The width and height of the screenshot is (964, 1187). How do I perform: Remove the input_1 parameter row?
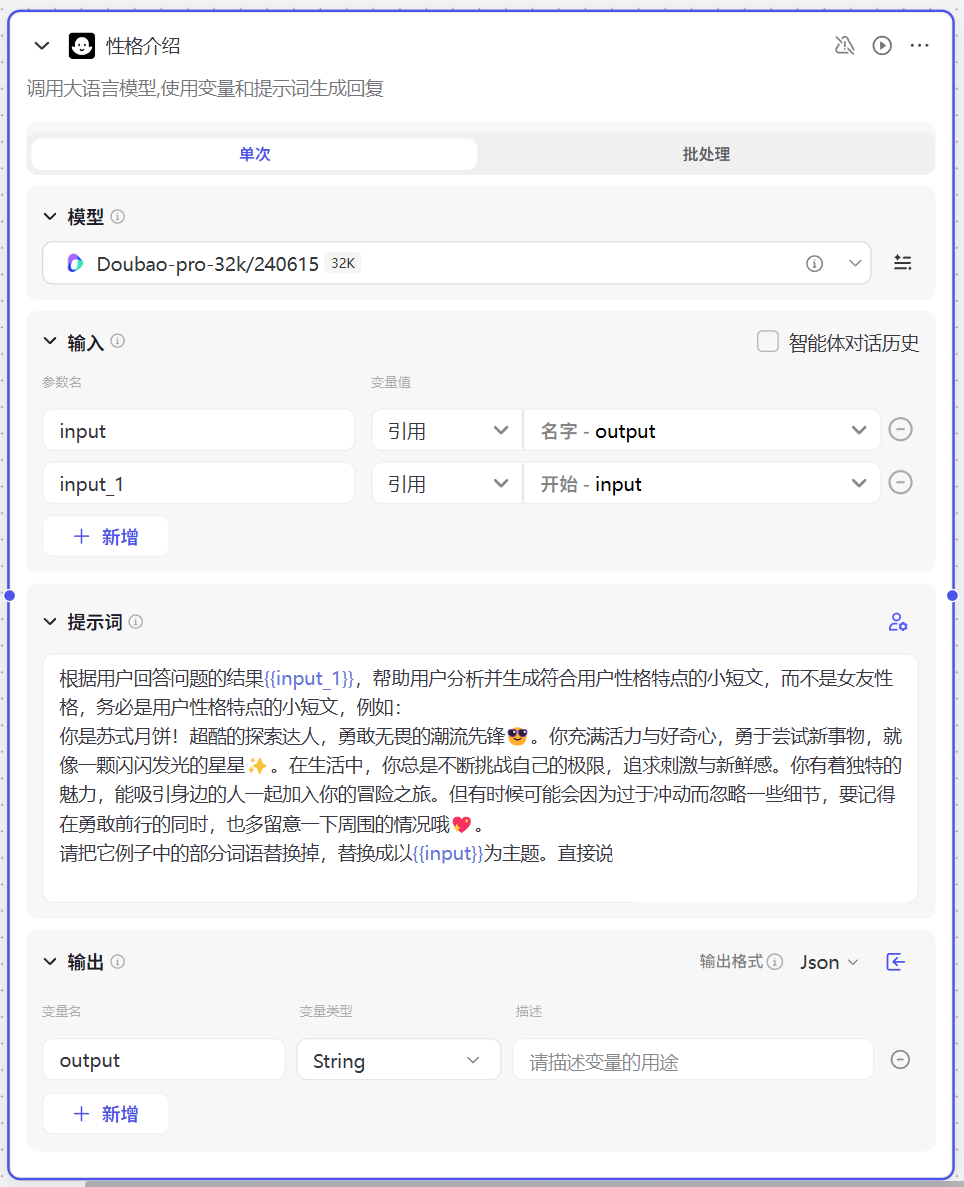point(900,483)
